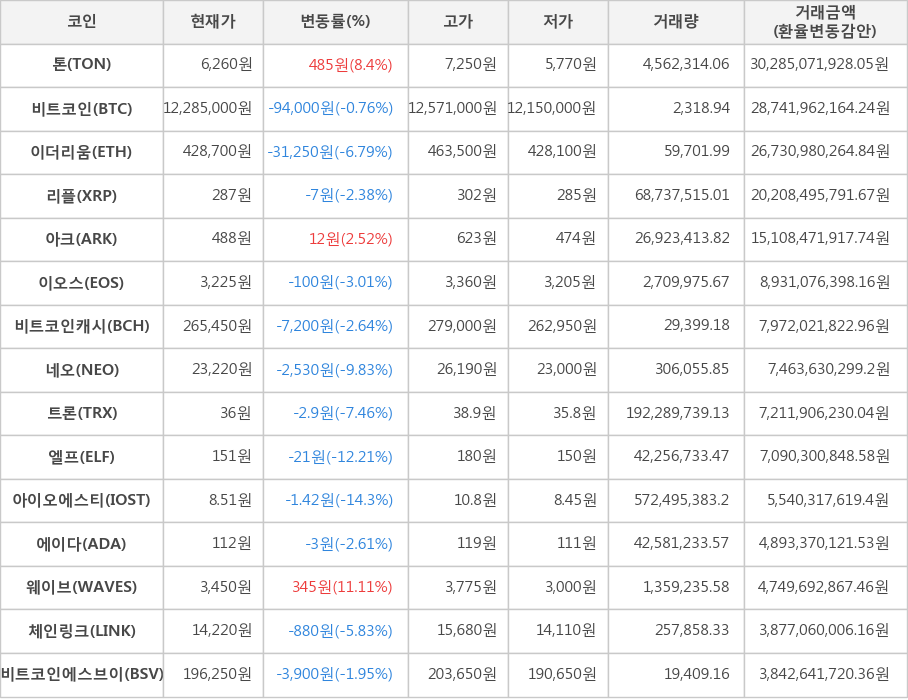This screenshot has height=700, width=908.
Task: Choose the 아크(ARK) coin entry
Action: click(x=82, y=239)
